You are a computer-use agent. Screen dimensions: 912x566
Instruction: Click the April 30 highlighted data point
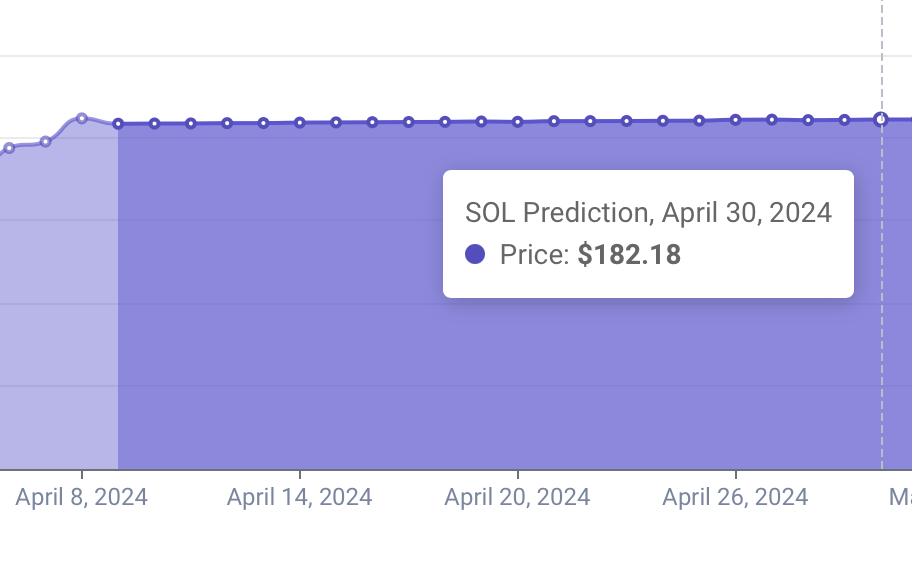click(x=881, y=119)
